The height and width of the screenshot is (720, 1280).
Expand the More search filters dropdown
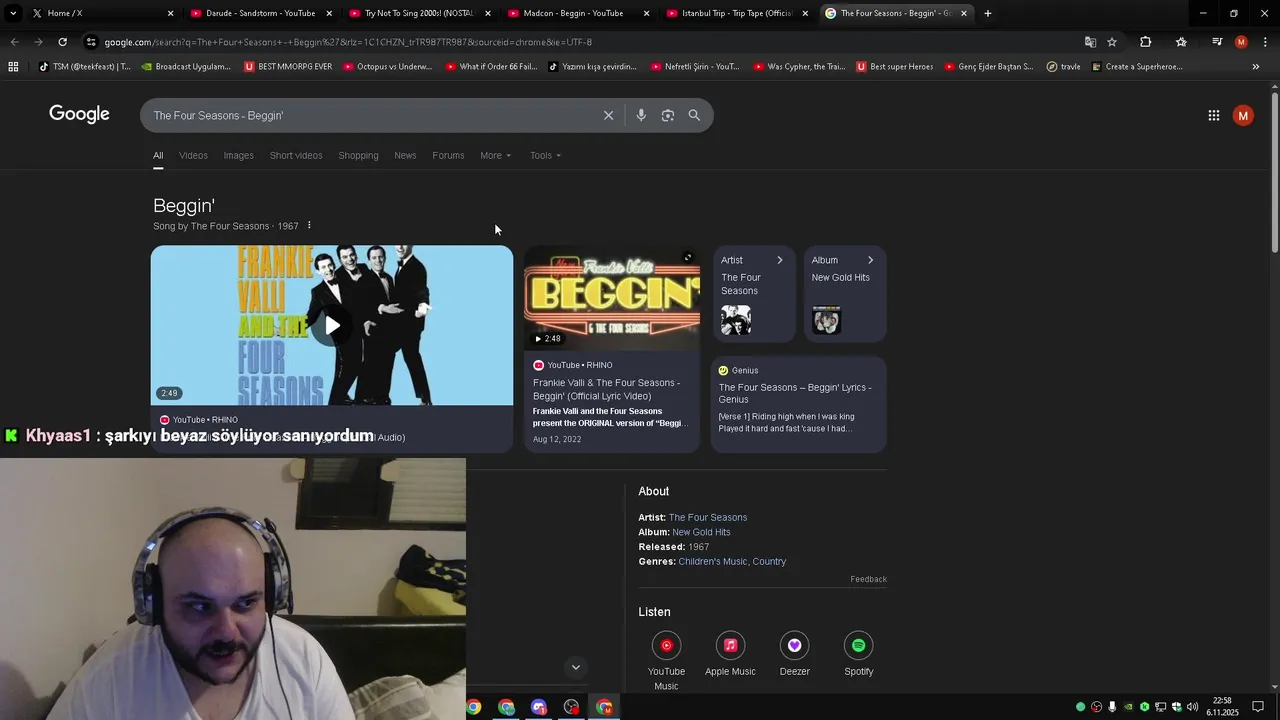(x=495, y=155)
